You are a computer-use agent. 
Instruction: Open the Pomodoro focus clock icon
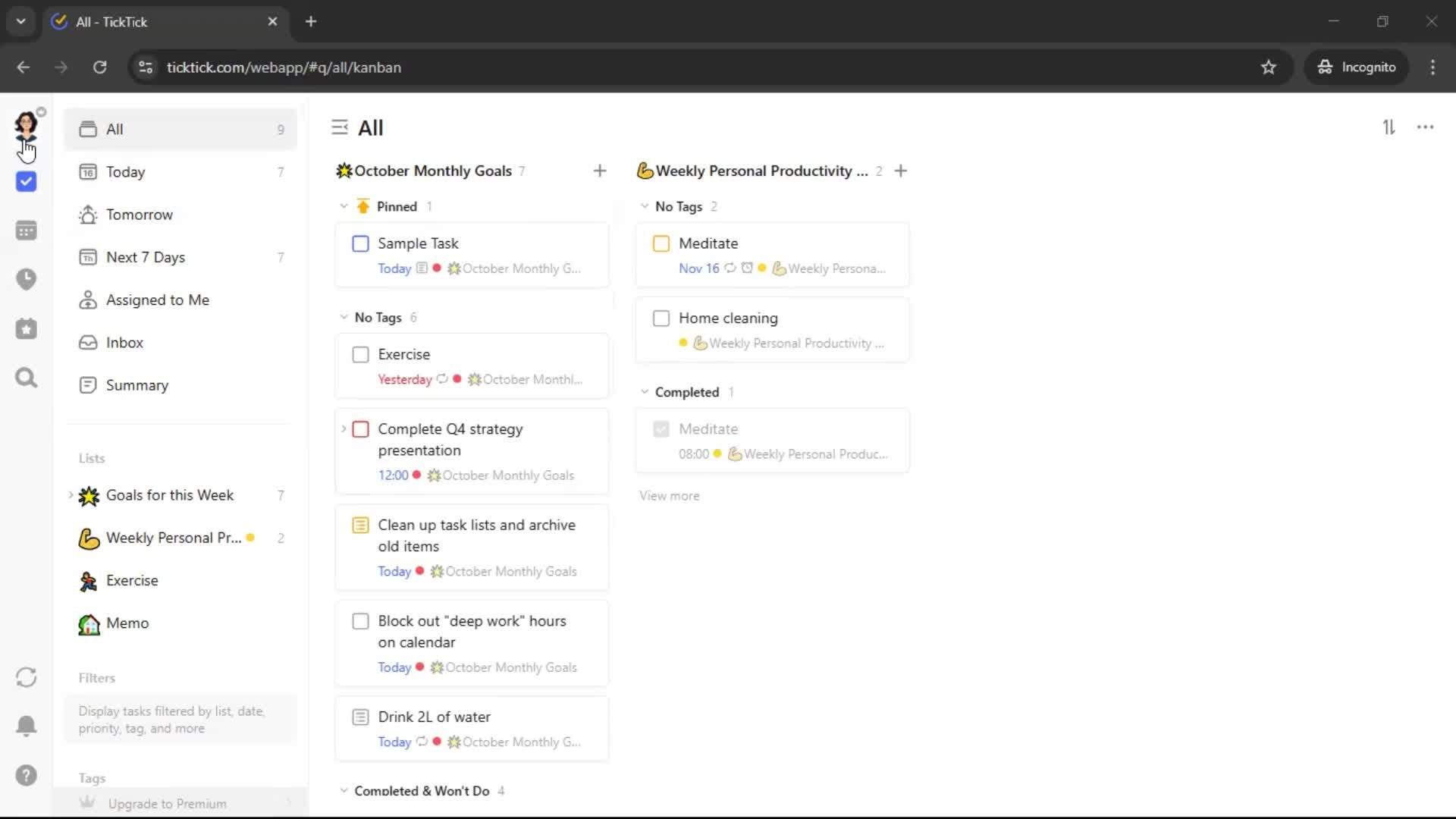pyautogui.click(x=26, y=279)
